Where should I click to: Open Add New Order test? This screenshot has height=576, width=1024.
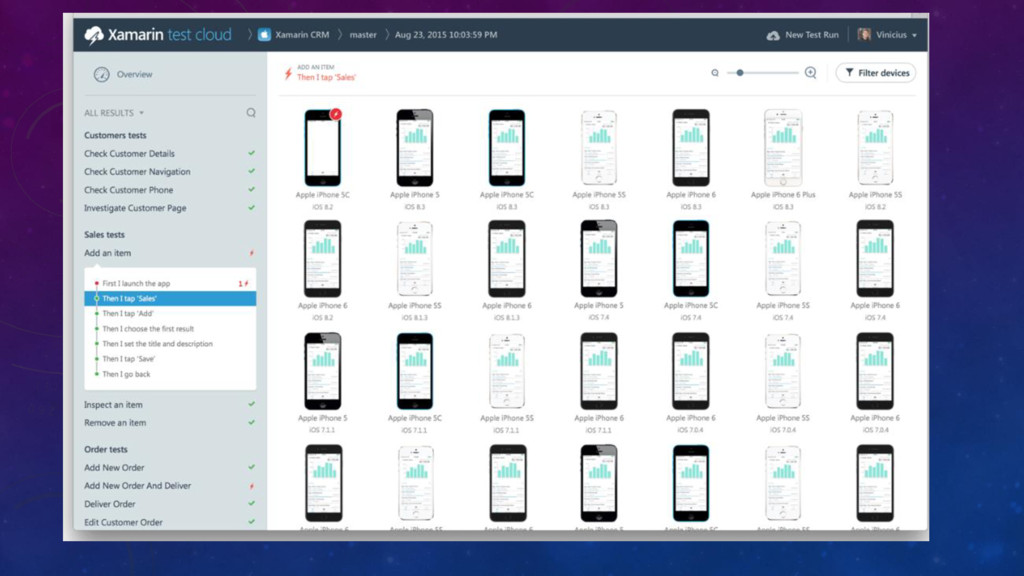114,468
